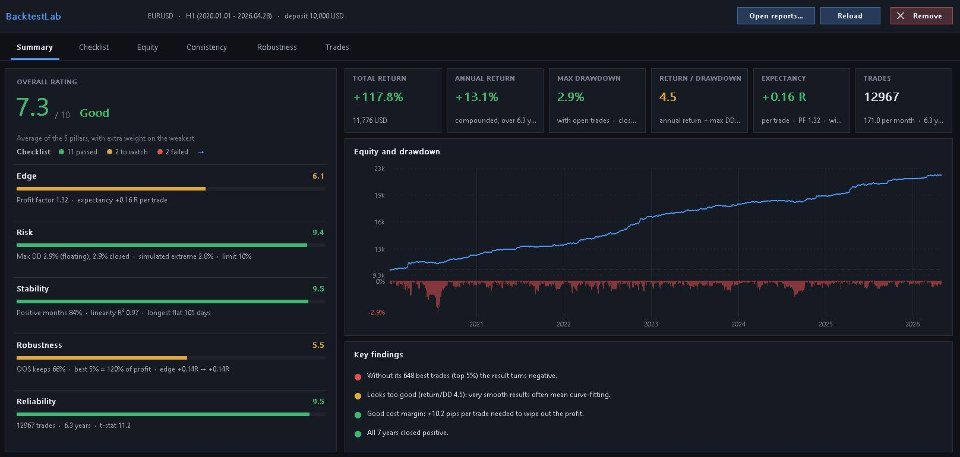
Task: Click the Open reports button
Action: pos(776,16)
